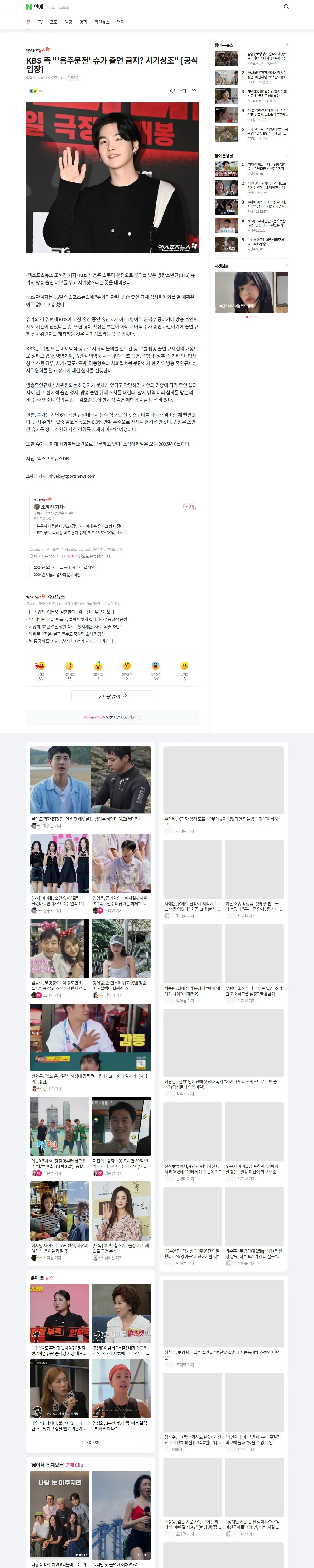
Task: Click the 놀랐어요 reaction emoji with 64
Action: coord(155,666)
